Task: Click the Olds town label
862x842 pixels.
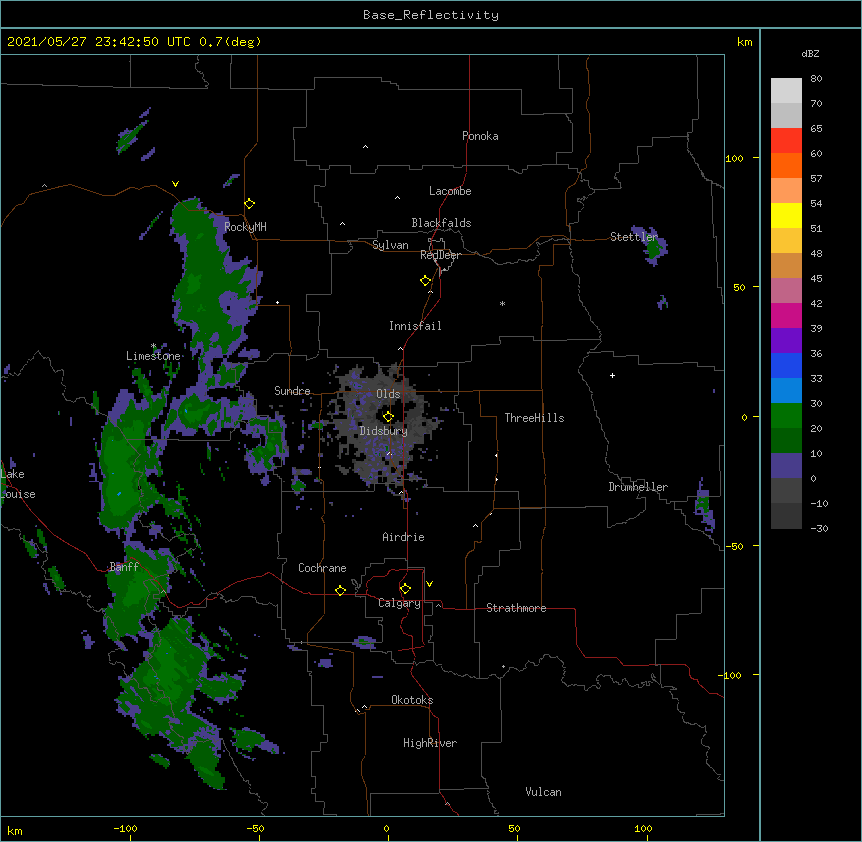Action: [x=388, y=394]
